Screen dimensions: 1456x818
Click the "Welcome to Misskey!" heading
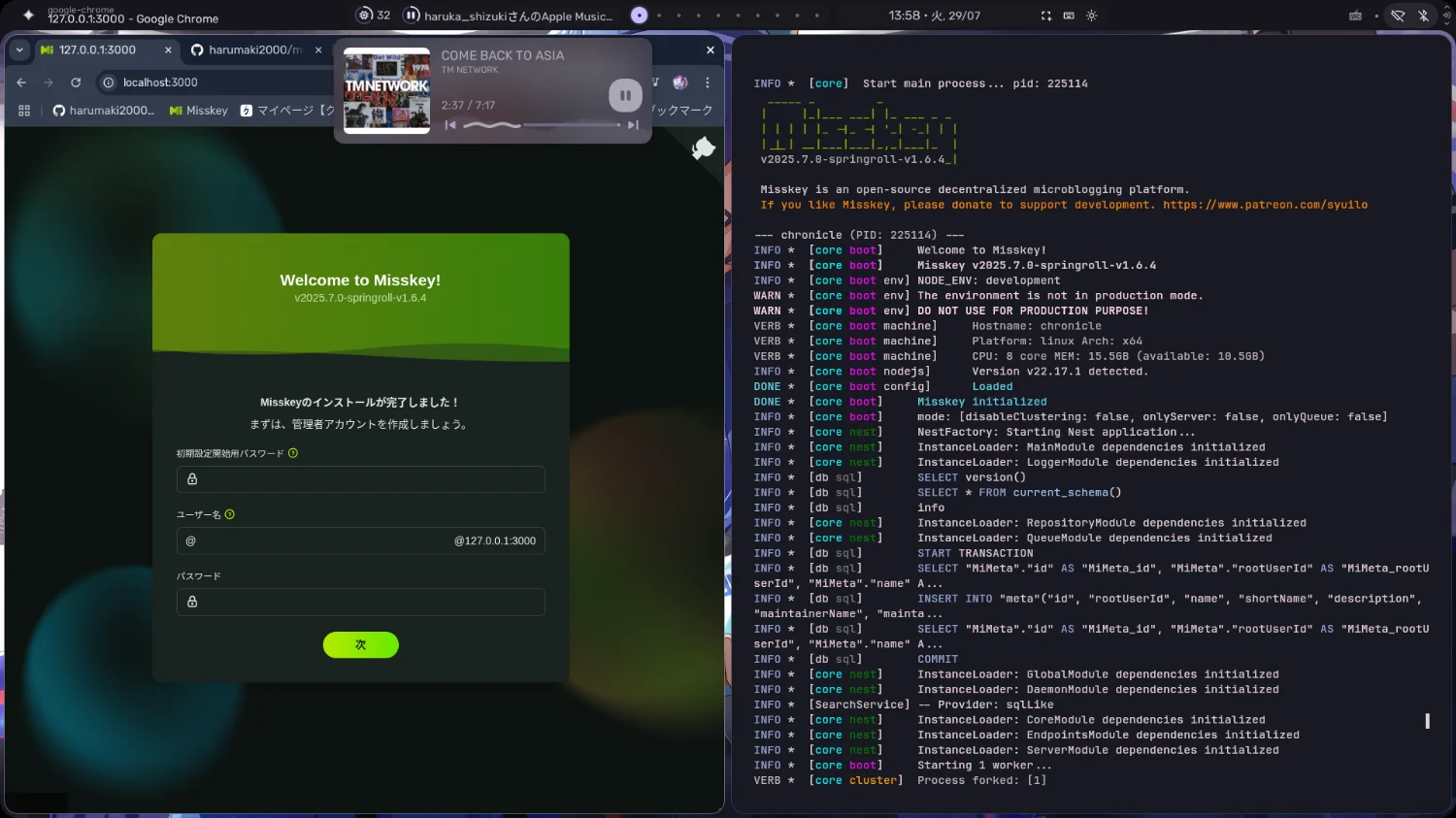pyautogui.click(x=360, y=280)
